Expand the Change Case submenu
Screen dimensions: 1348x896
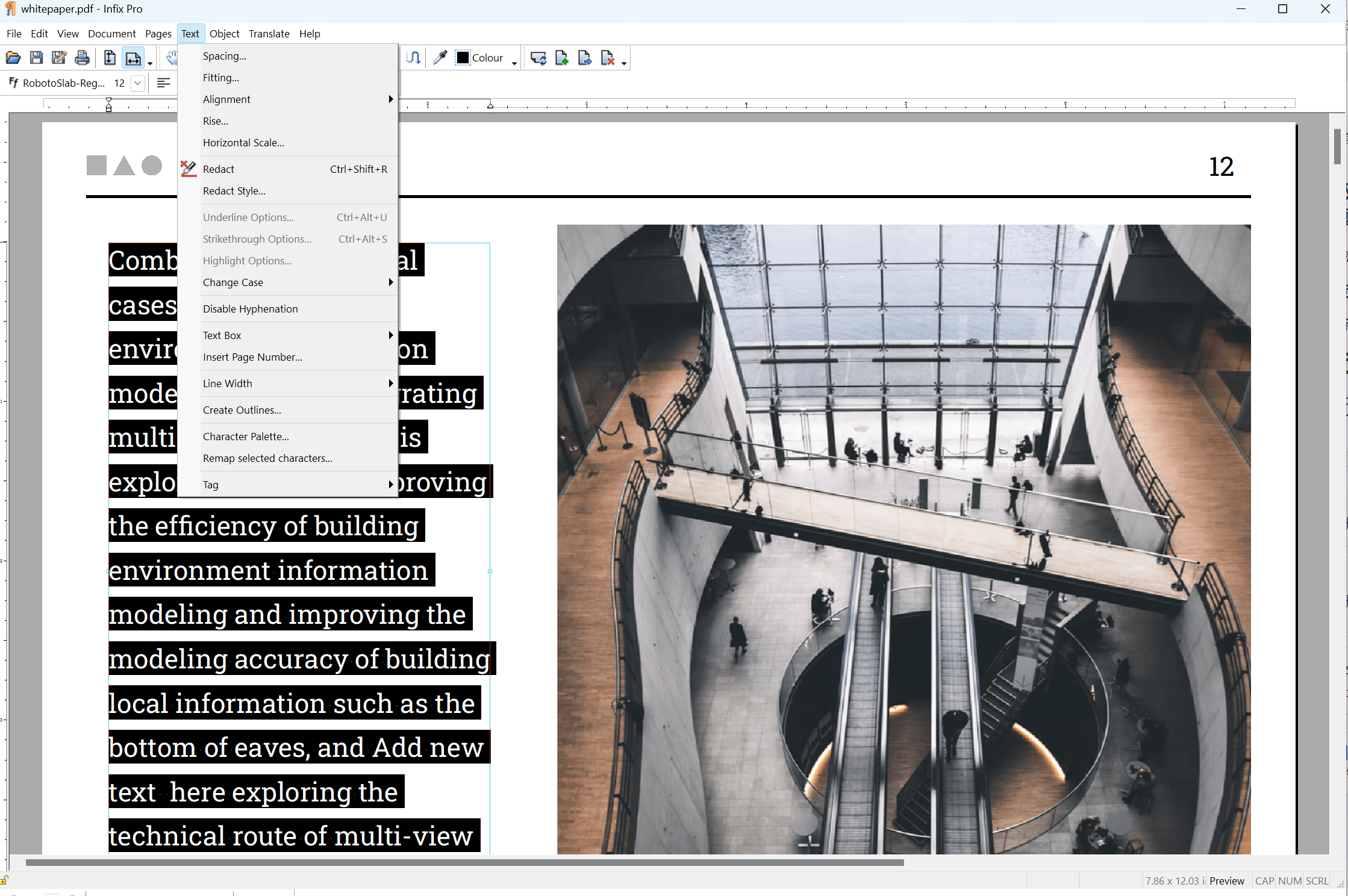(x=233, y=282)
